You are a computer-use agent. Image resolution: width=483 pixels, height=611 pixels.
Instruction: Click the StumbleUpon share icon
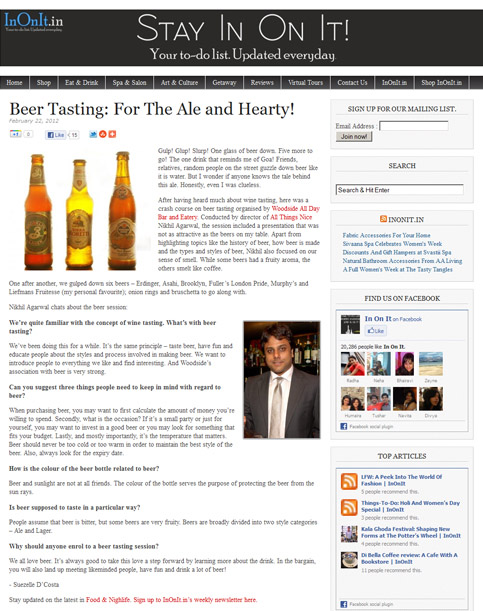coord(103,134)
